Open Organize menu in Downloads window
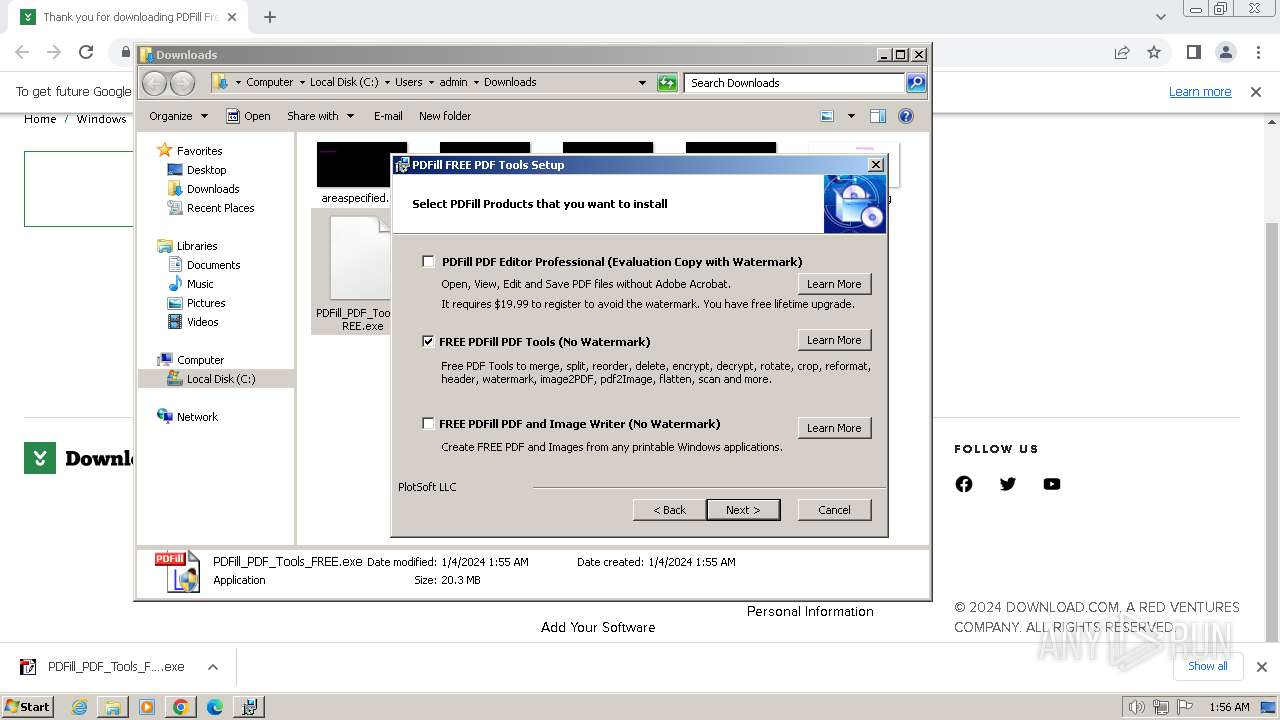The image size is (1280, 720). click(x=178, y=116)
